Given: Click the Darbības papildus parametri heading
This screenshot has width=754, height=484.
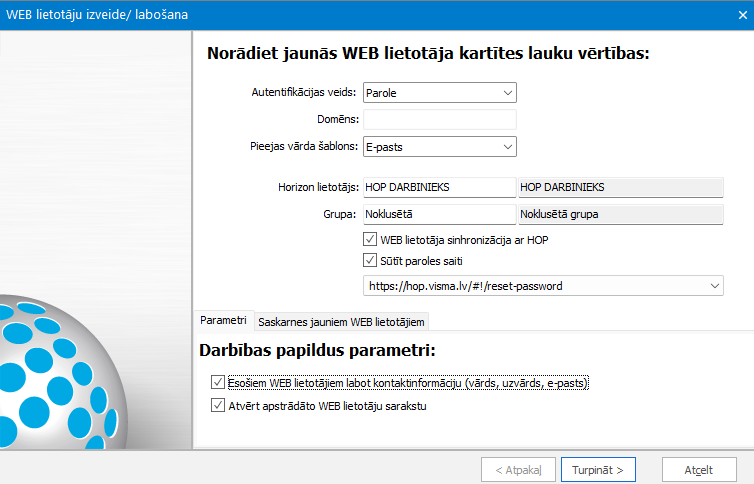Looking at the screenshot, I should (x=317, y=350).
